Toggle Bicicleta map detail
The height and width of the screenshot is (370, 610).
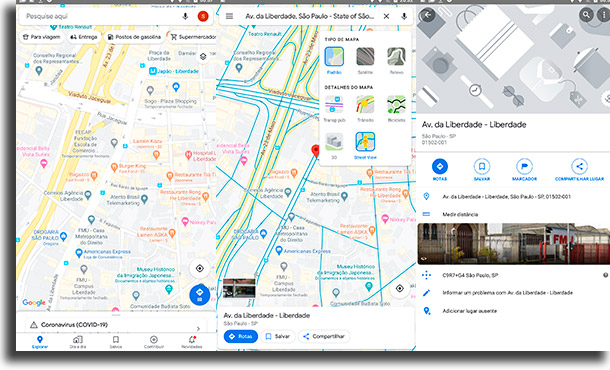396,109
